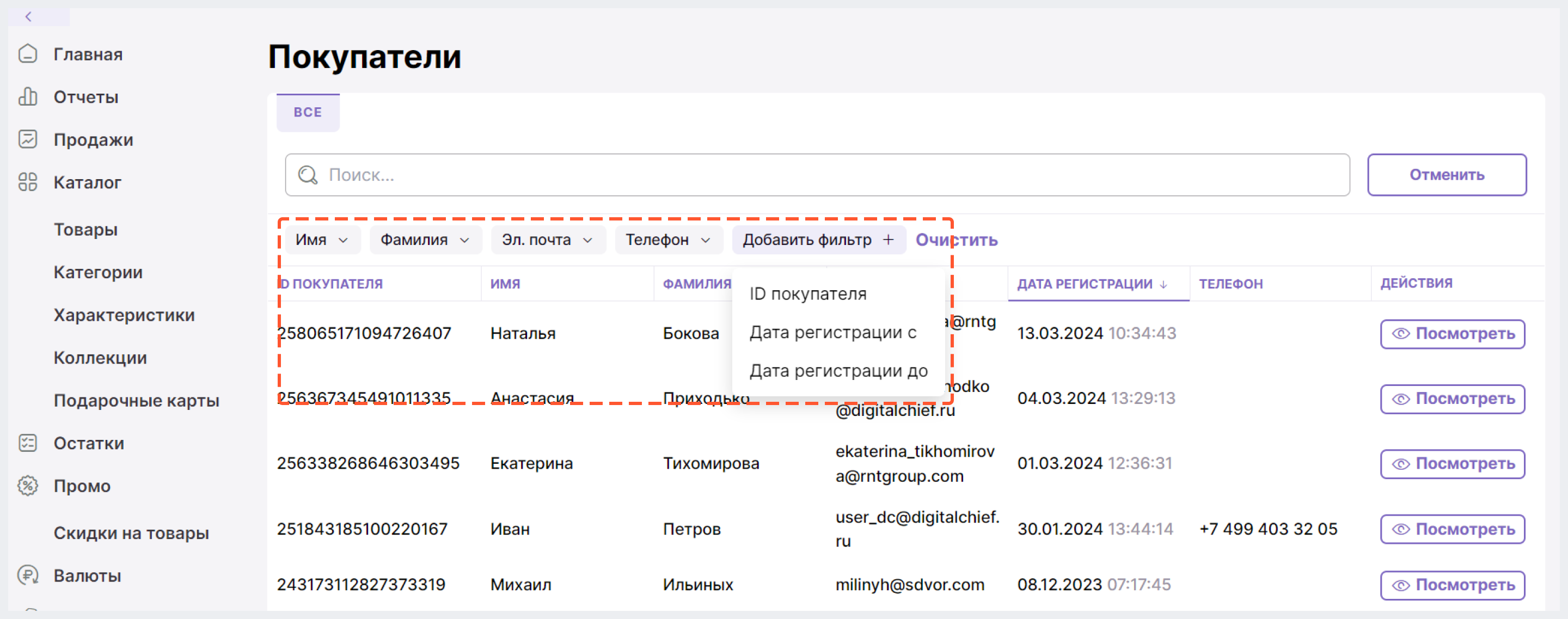Select customer ID 256338268646303495
This screenshot has height=619, width=1568.
(368, 463)
